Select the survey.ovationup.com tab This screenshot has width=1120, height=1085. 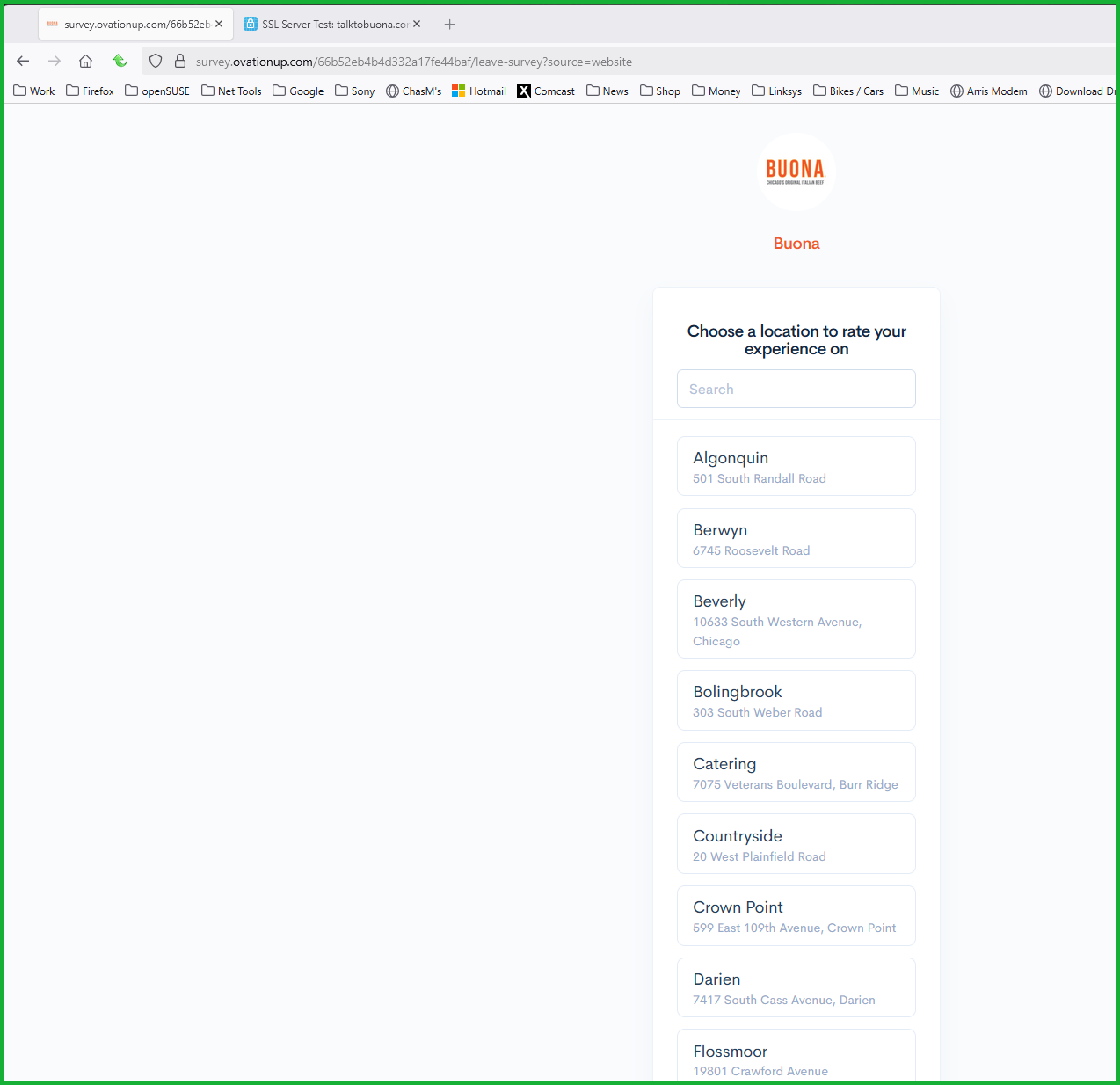pos(135,25)
